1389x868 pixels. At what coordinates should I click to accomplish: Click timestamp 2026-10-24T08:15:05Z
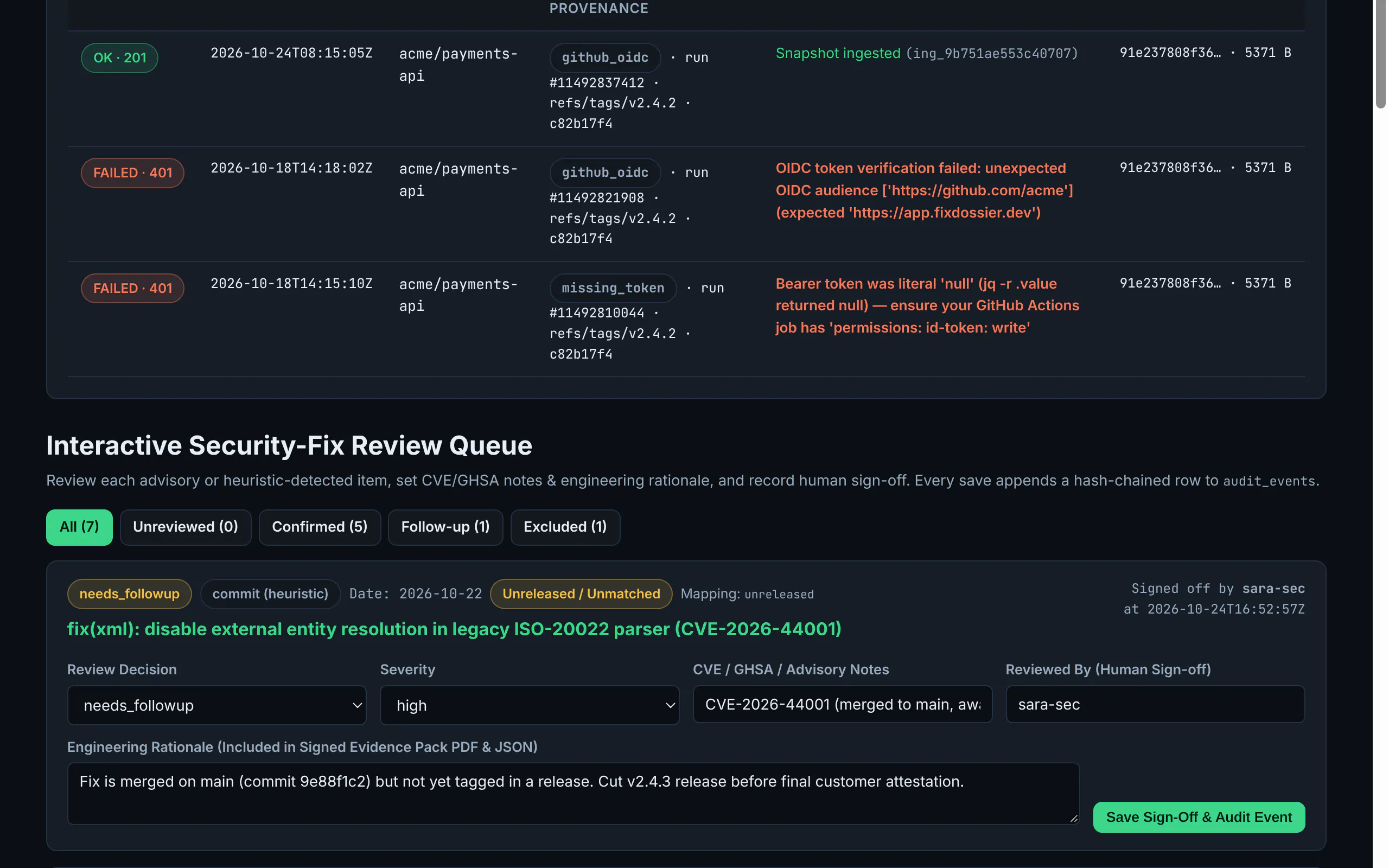[291, 53]
